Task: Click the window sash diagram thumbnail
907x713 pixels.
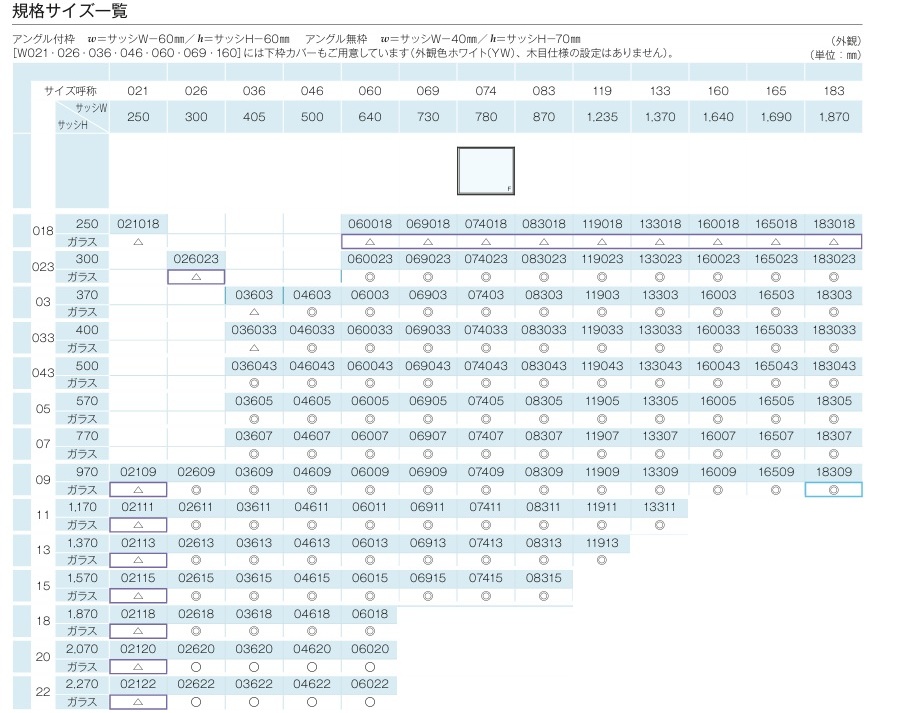Action: (x=485, y=172)
